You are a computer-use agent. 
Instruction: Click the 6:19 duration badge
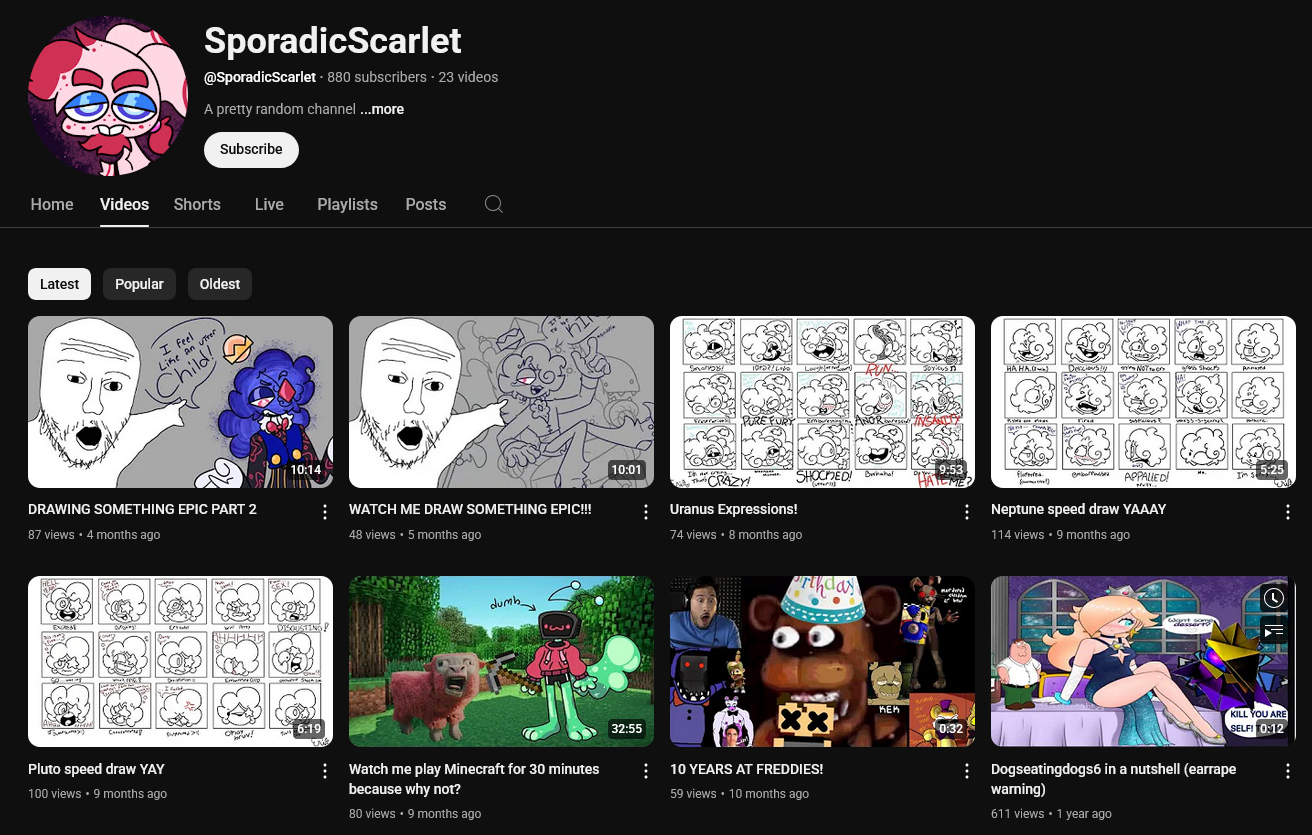pyautogui.click(x=308, y=729)
